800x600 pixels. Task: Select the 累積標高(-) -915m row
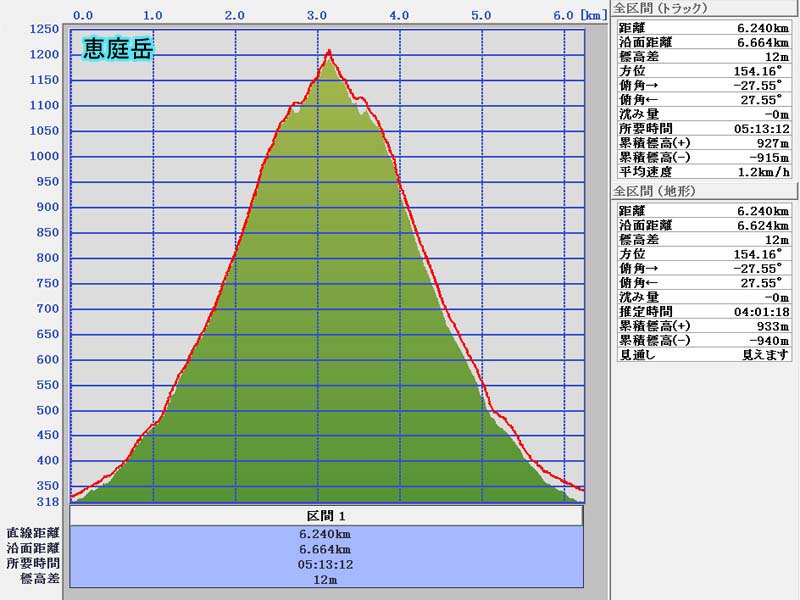pyautogui.click(x=703, y=158)
